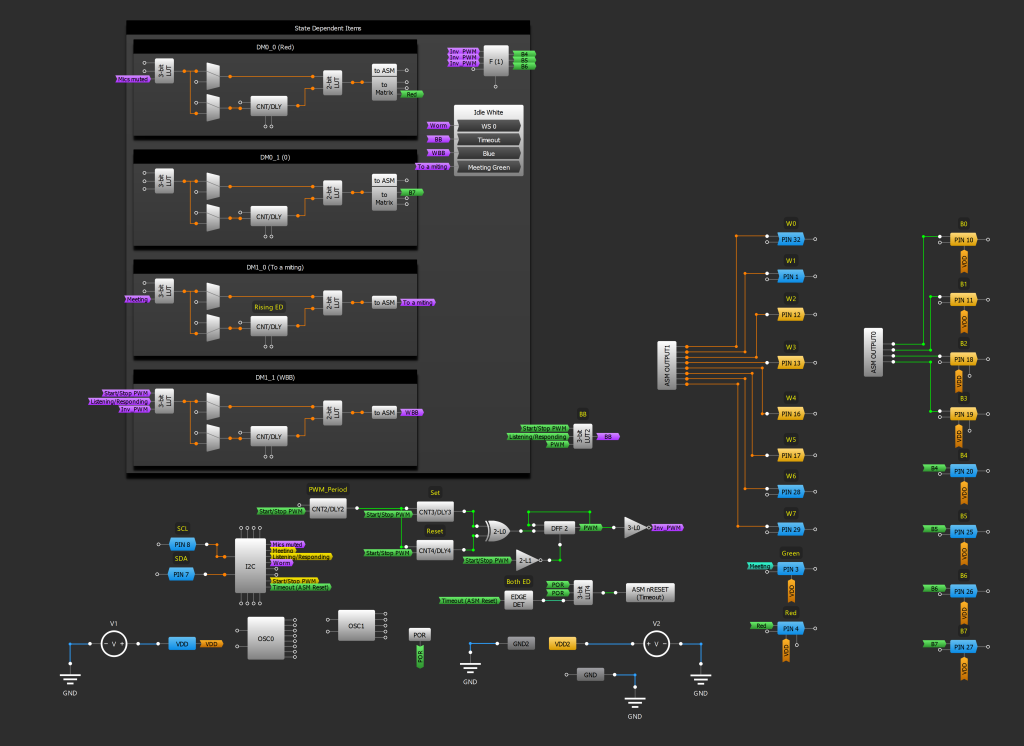The height and width of the screenshot is (746, 1024).
Task: Click the F (1) block
Action: [x=496, y=61]
